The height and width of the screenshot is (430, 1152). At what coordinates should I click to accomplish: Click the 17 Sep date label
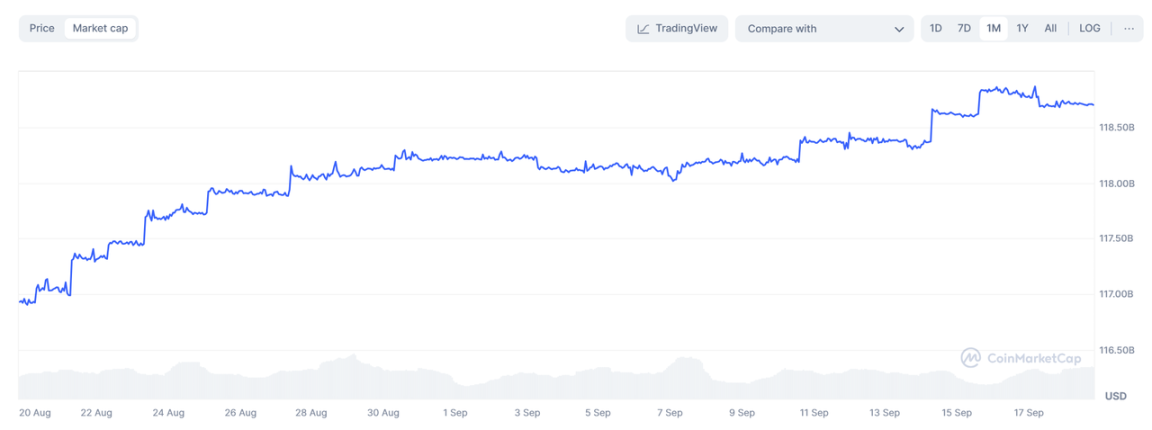pyautogui.click(x=1029, y=412)
